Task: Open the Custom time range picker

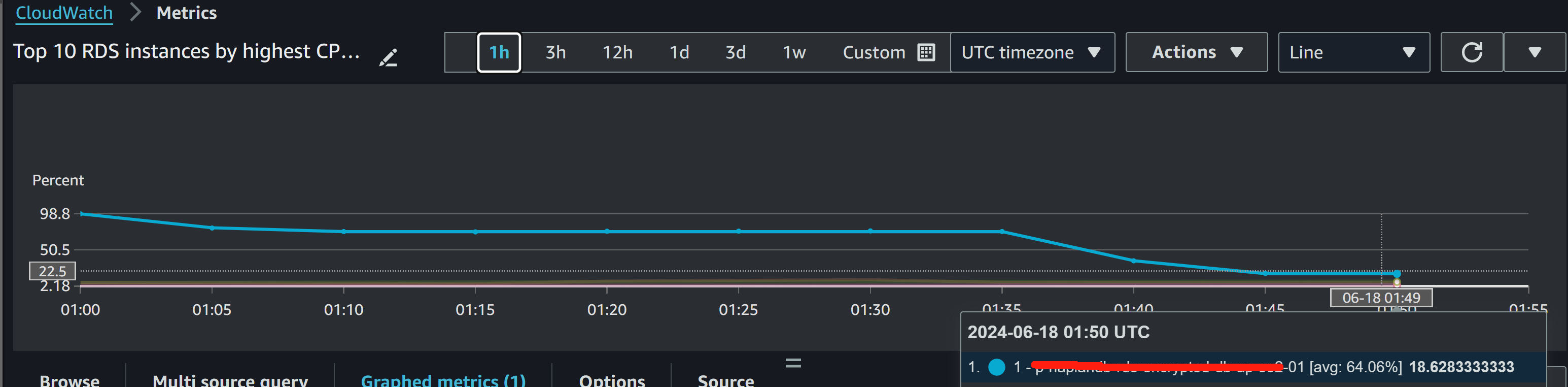Action: (889, 52)
